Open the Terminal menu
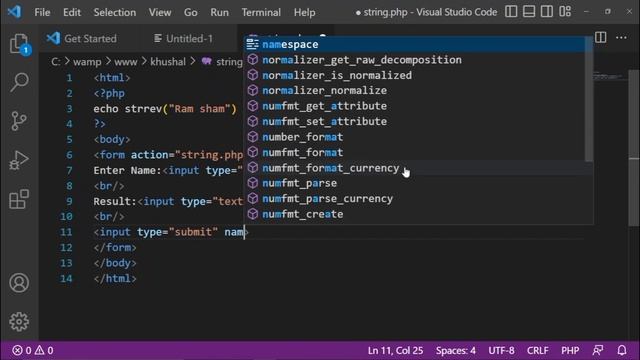The image size is (640, 360). pyautogui.click(x=261, y=12)
